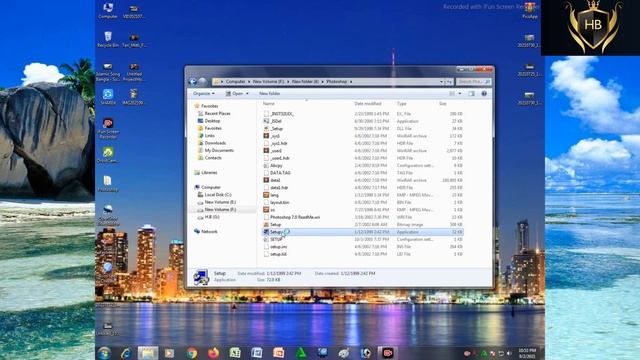The image size is (640, 360).
Task: Click Computer in the address bar path
Action: coord(236,82)
